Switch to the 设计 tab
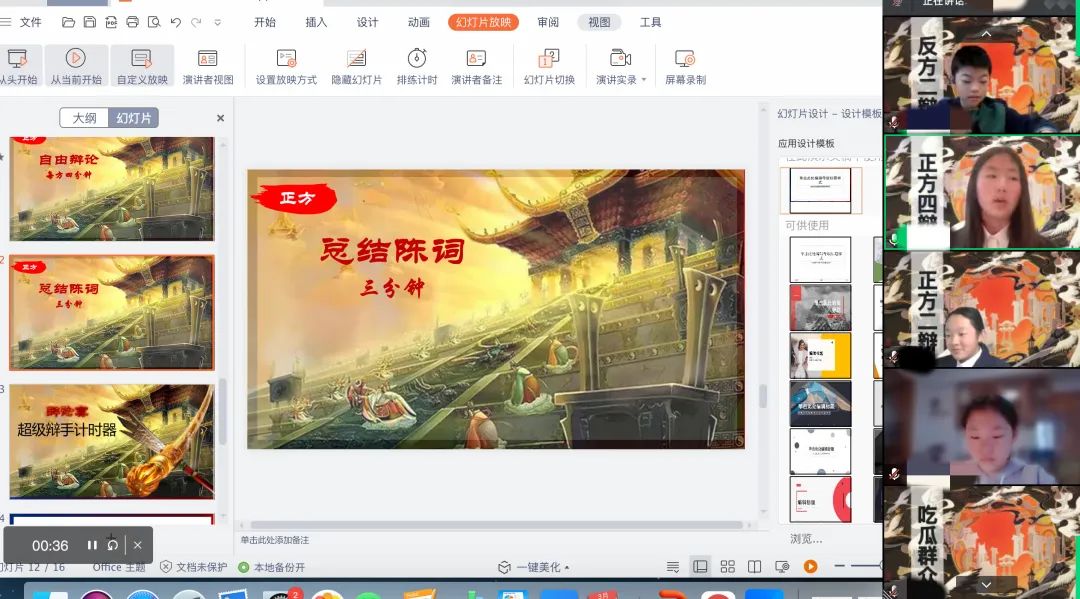Viewport: 1080px width, 599px height. pyautogui.click(x=367, y=22)
